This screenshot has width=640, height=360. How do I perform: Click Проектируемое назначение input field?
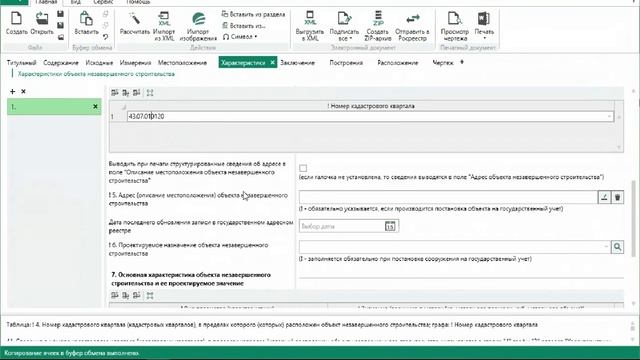455,247
